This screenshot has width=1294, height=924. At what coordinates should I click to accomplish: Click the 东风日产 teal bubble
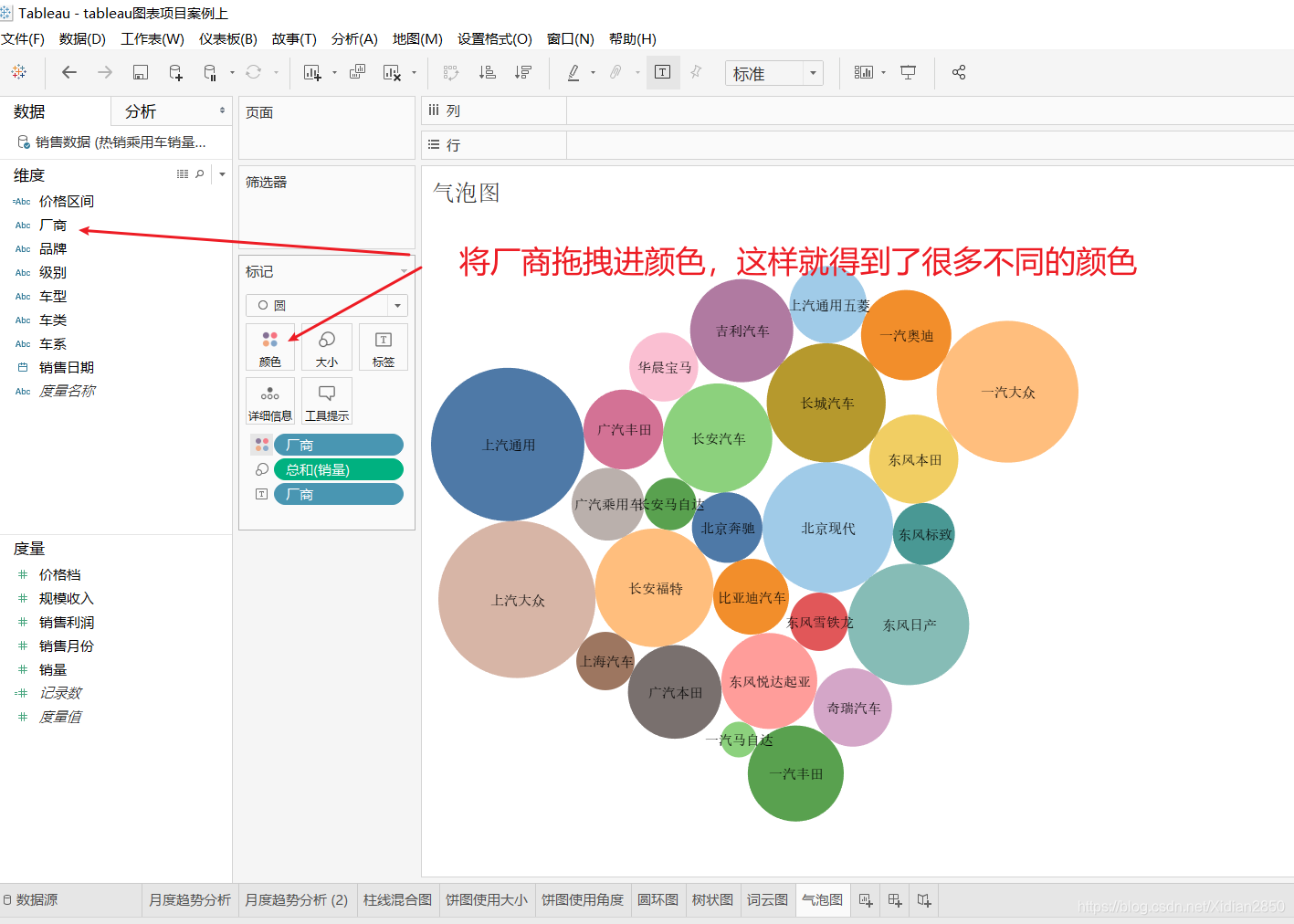point(909,625)
